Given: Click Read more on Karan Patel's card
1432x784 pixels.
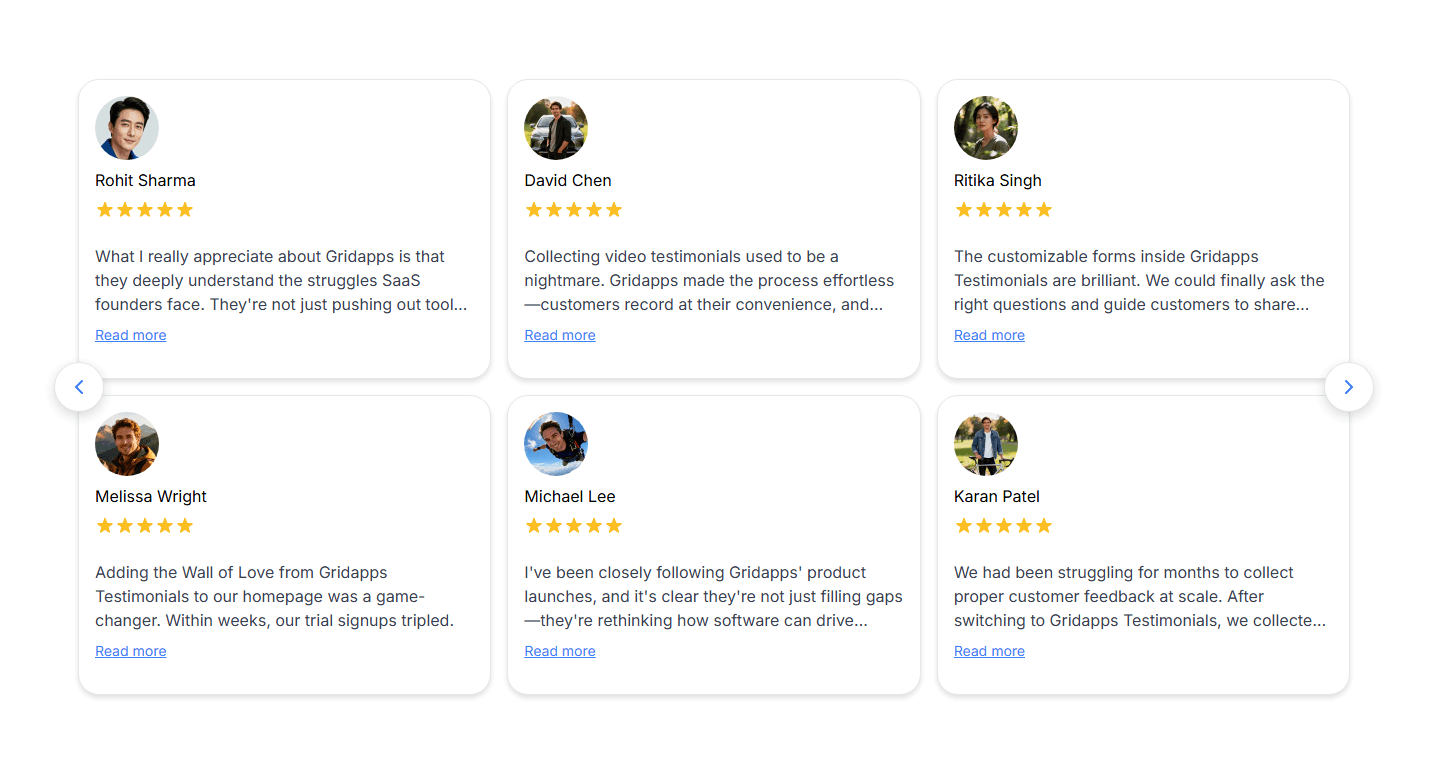Looking at the screenshot, I should click(x=989, y=650).
